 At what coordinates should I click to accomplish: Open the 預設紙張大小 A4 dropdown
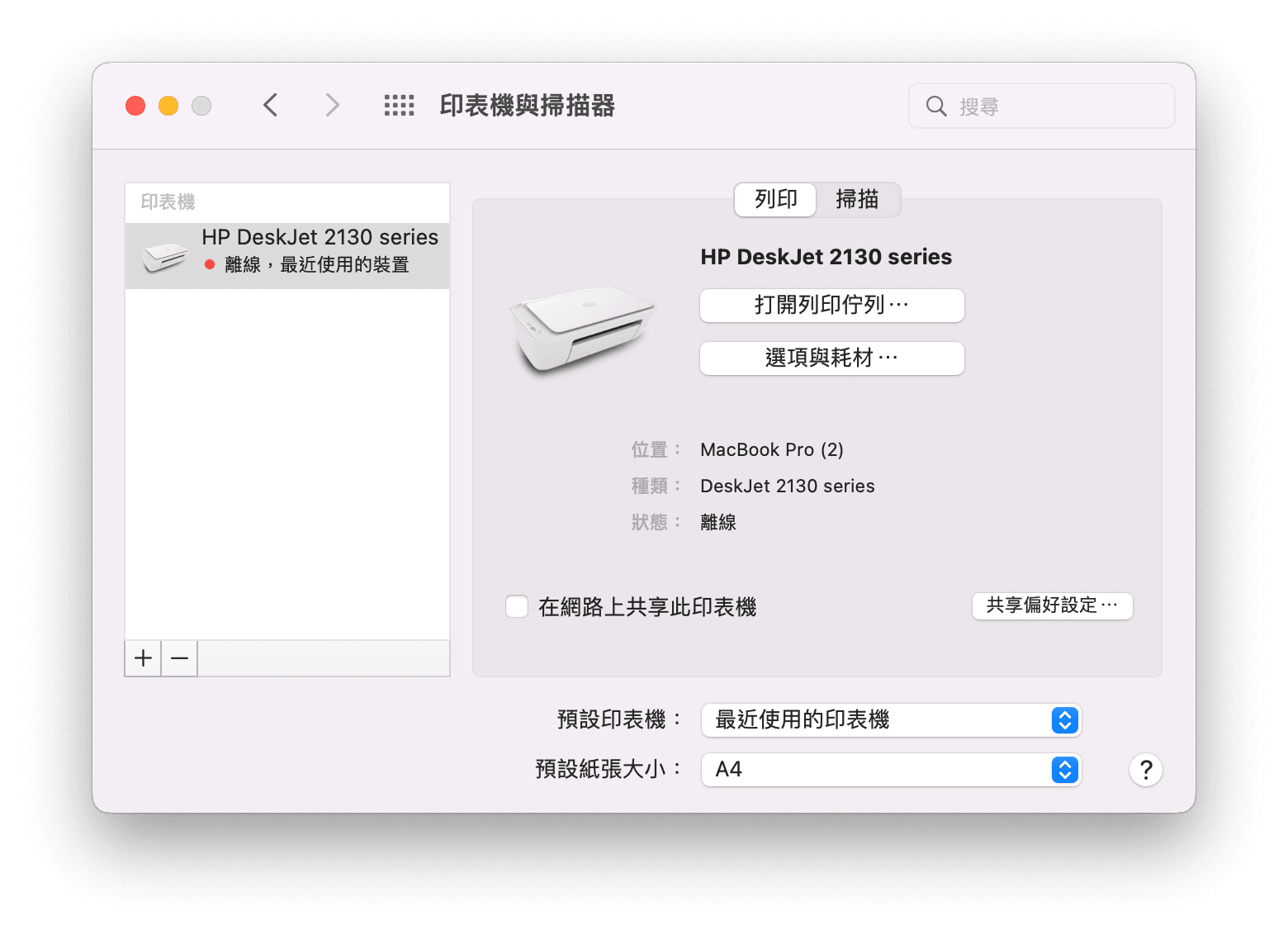coord(891,770)
